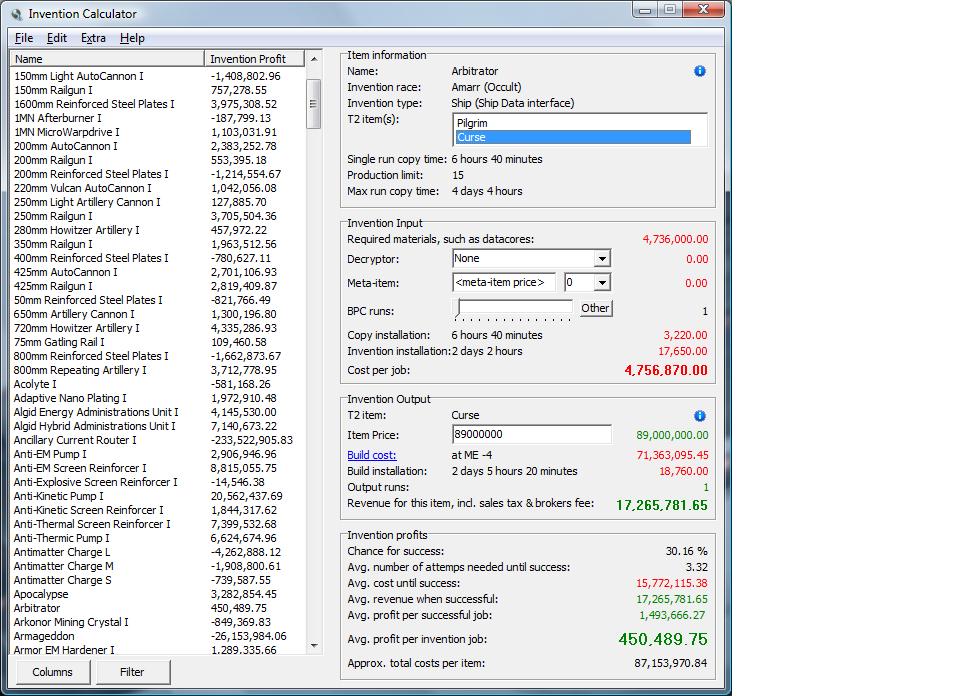The height and width of the screenshot is (696, 960).
Task: Sort by Invention Profit column header
Action: pos(254,59)
